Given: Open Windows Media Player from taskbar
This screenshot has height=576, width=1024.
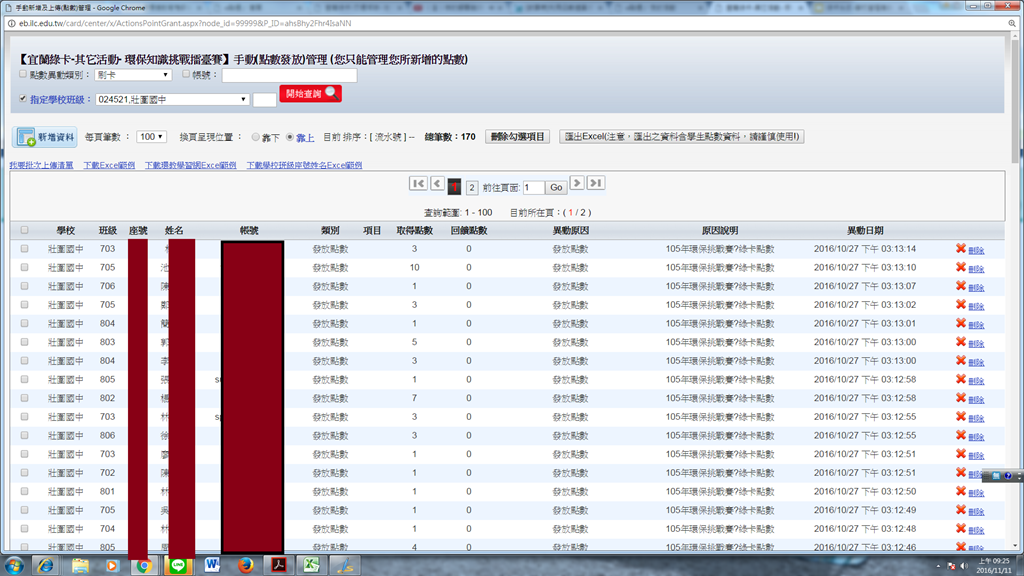Looking at the screenshot, I should pos(112,566).
